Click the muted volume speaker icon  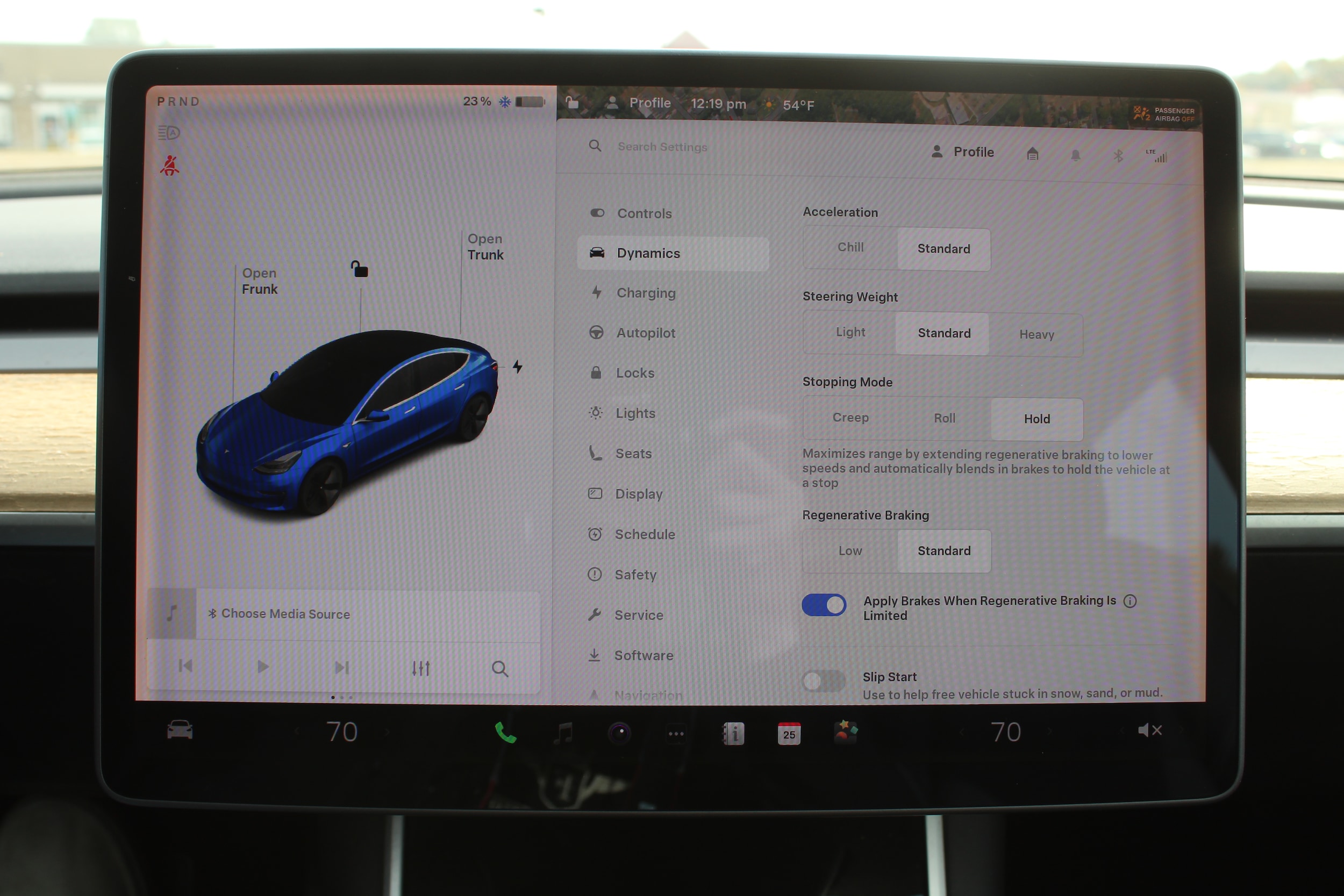pyautogui.click(x=1149, y=730)
